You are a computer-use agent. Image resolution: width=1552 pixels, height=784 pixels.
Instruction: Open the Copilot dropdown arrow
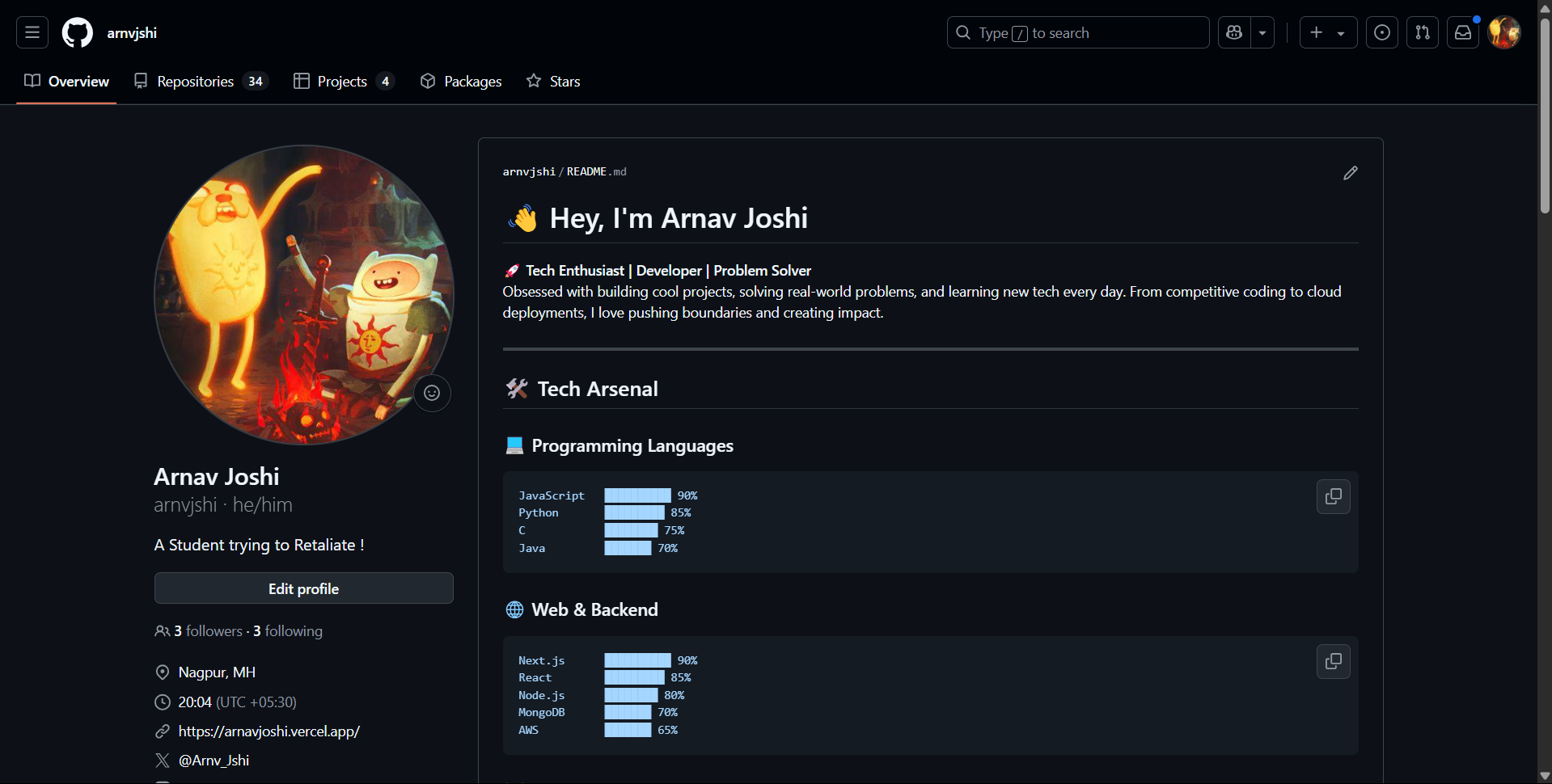1262,32
